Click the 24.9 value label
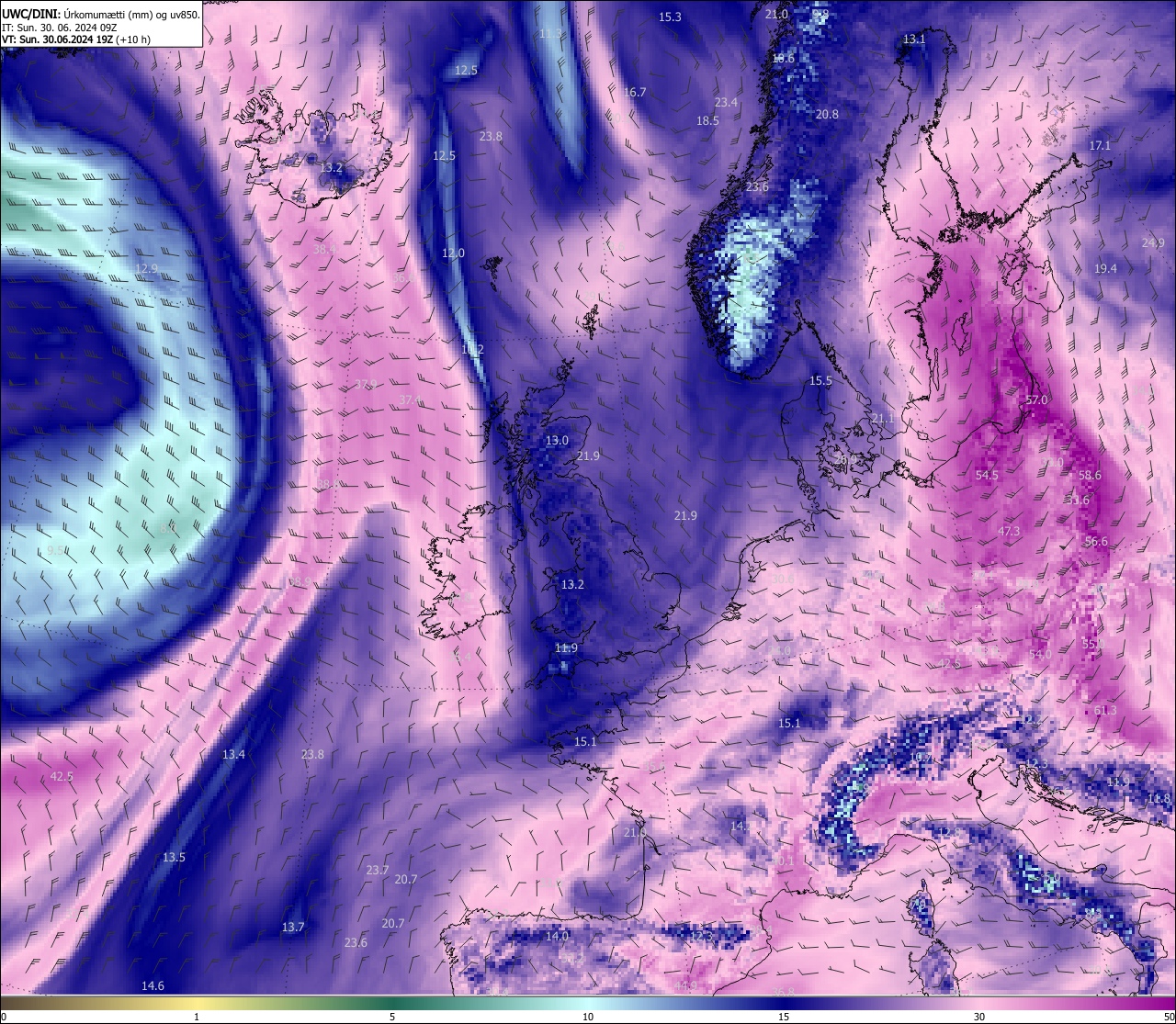The height and width of the screenshot is (1024, 1176). 1153,243
